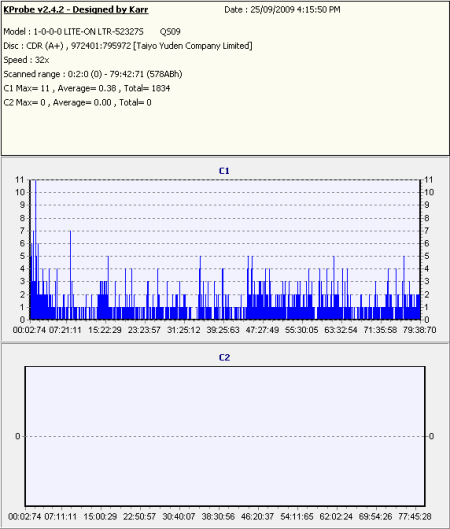Click the 79:38:70 label on C1 axis
Image resolution: width=450 pixels, height=529 pixels.
[419, 330]
